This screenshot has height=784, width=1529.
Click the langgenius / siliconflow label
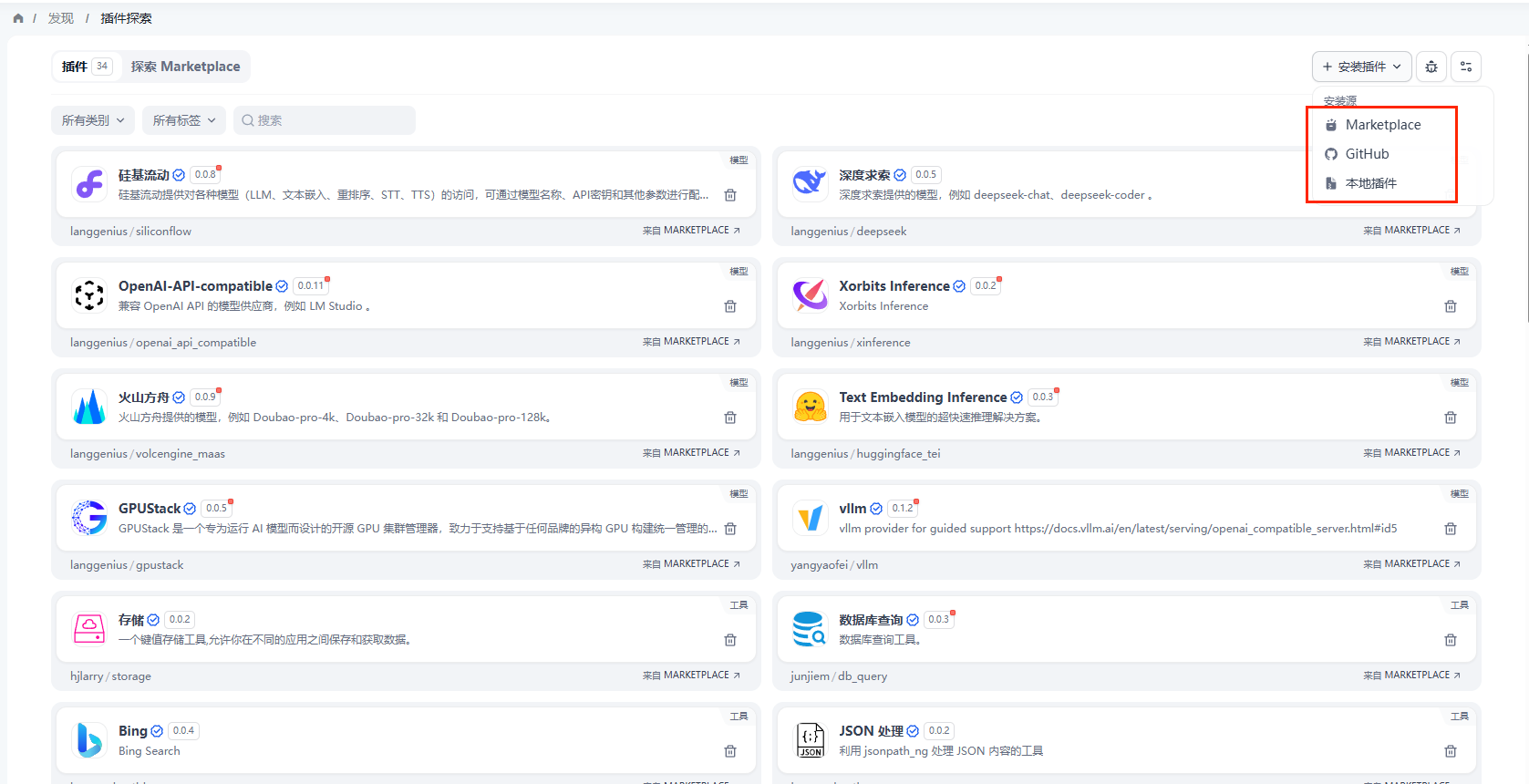pos(130,232)
